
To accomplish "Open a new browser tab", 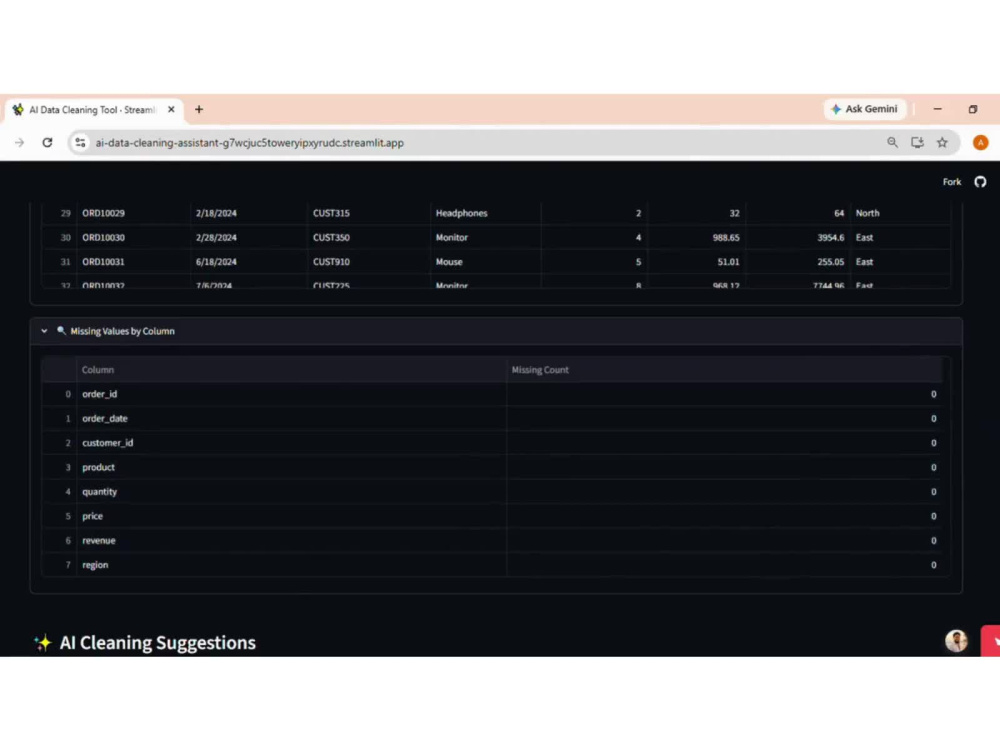I will pyautogui.click(x=199, y=109).
